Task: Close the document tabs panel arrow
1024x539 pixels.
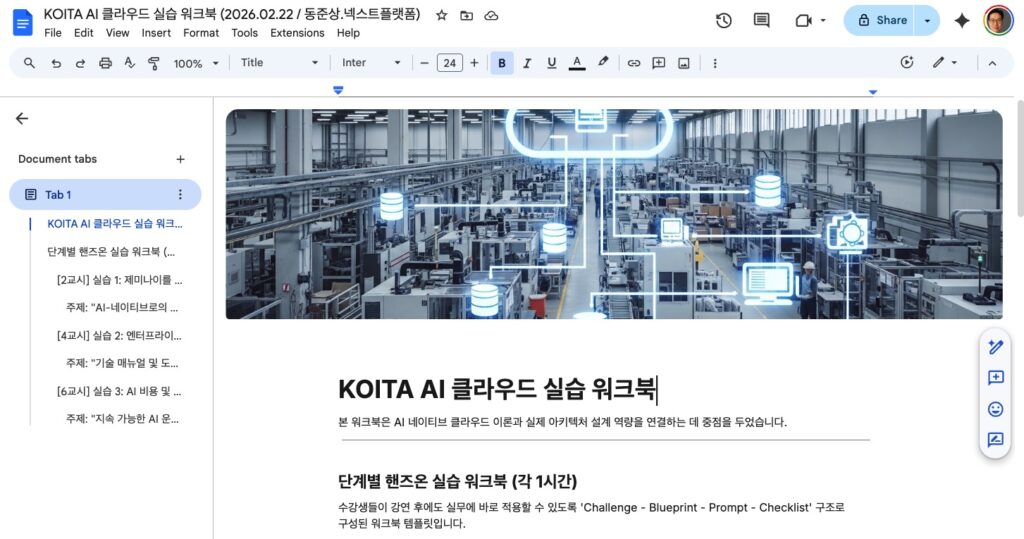Action: click(22, 118)
